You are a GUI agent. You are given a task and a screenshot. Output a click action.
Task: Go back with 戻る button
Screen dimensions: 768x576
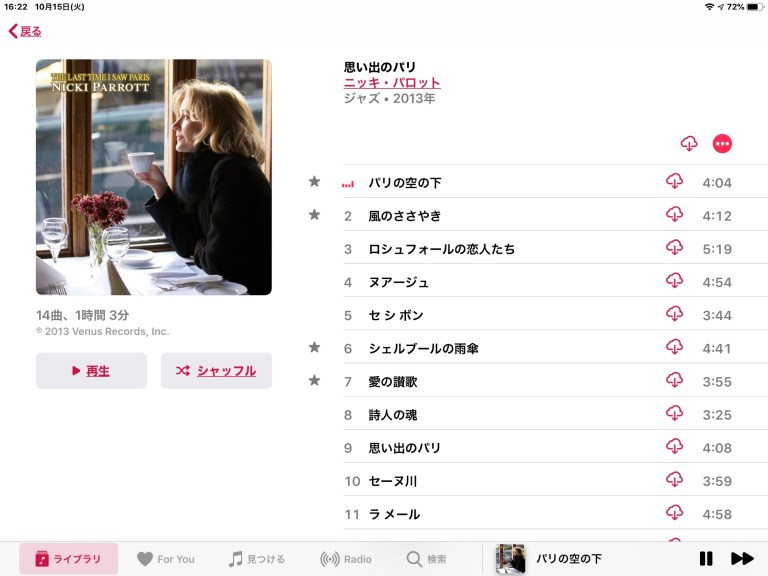(x=25, y=31)
